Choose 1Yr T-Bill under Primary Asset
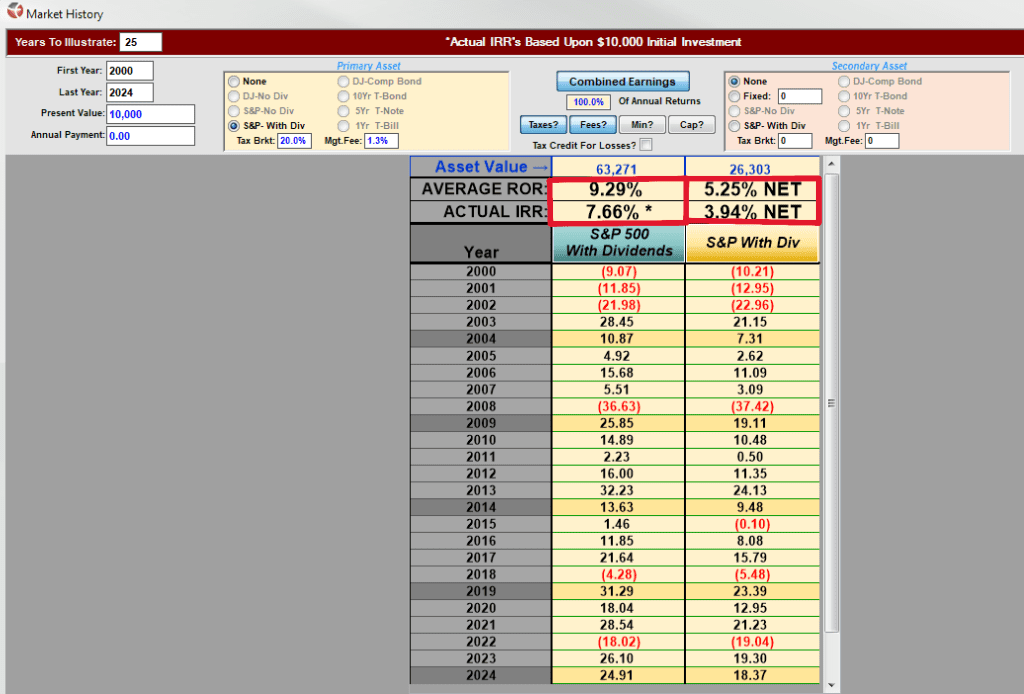The height and width of the screenshot is (694, 1024). pos(344,126)
